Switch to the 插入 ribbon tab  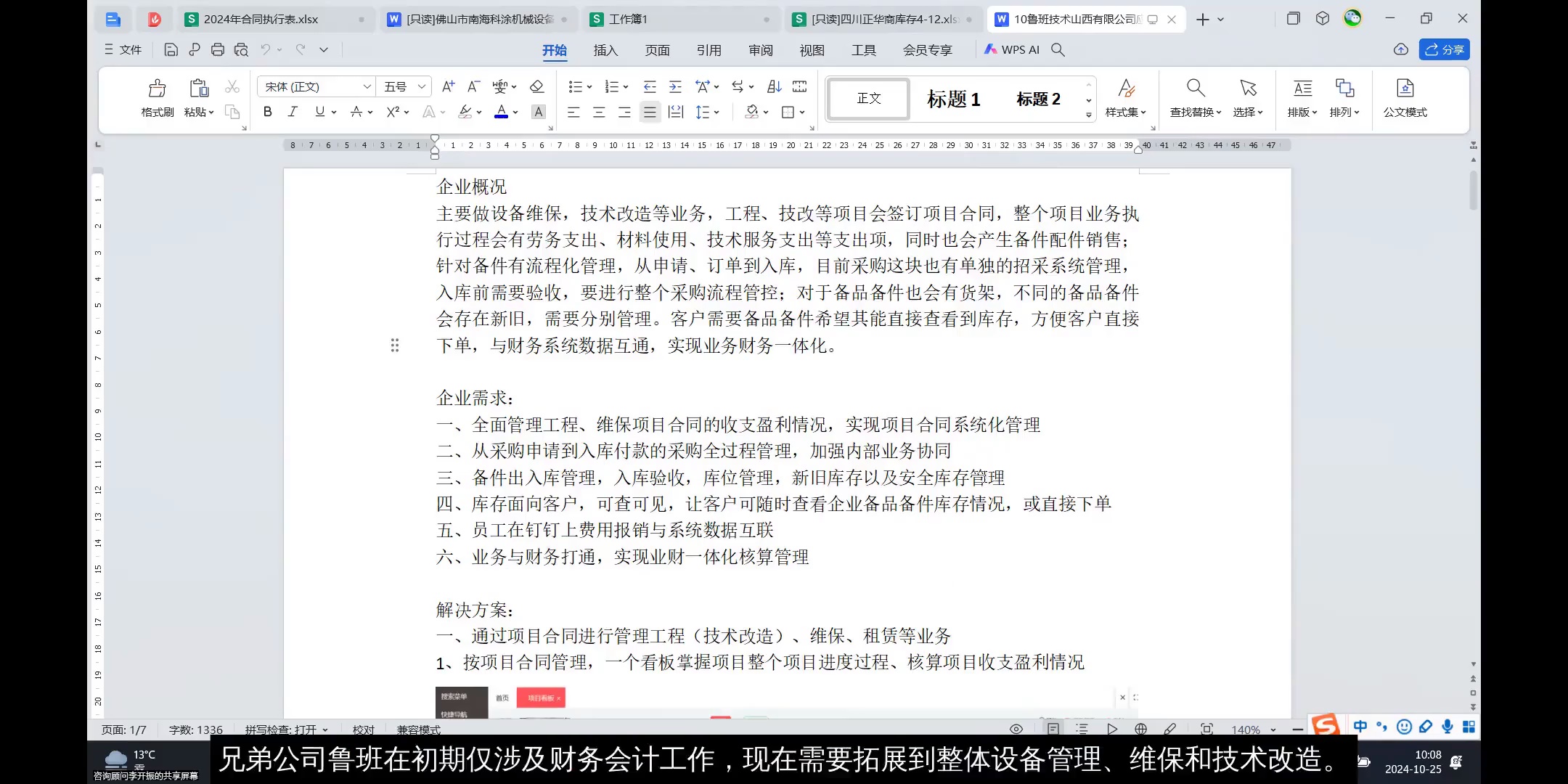coord(605,49)
